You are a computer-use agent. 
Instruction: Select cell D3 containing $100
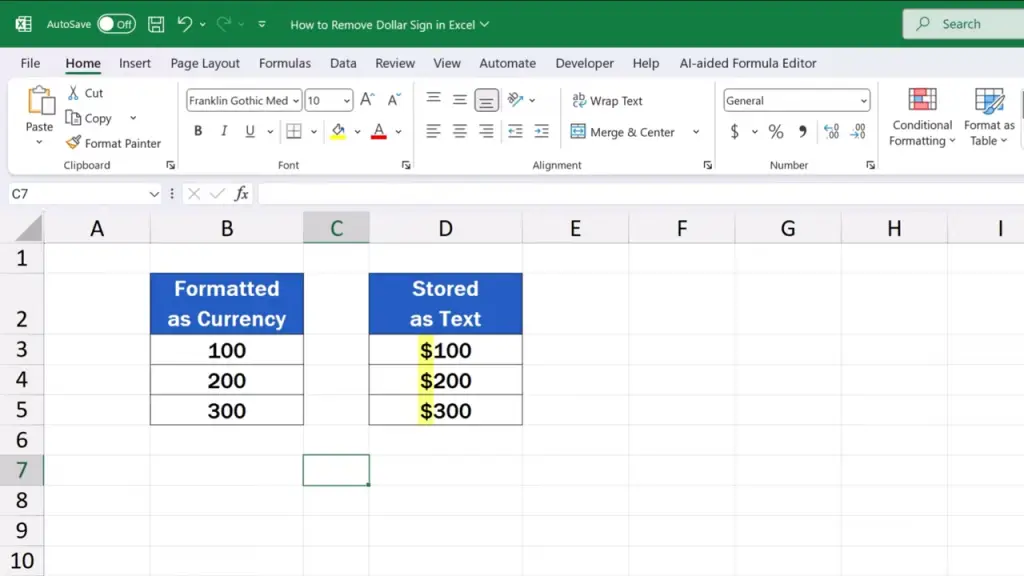point(445,350)
